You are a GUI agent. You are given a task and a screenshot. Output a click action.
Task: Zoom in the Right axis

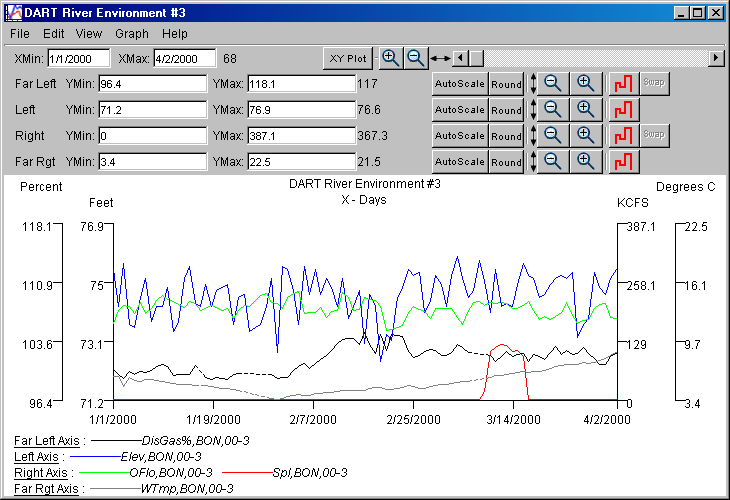point(586,136)
